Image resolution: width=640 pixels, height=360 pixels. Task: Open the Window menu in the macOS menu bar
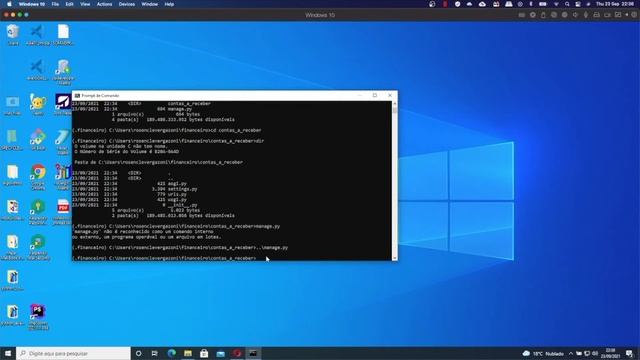pyautogui.click(x=149, y=4)
